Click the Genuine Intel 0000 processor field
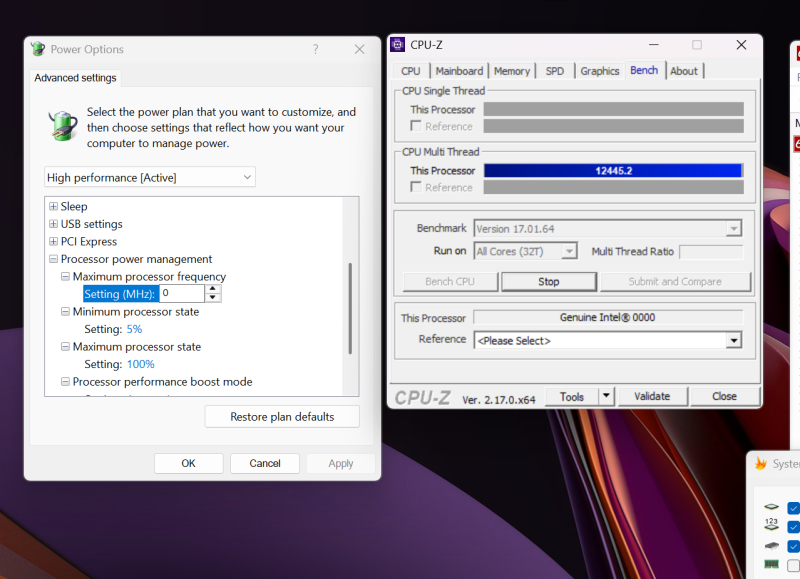Image resolution: width=800 pixels, height=579 pixels. tap(608, 317)
